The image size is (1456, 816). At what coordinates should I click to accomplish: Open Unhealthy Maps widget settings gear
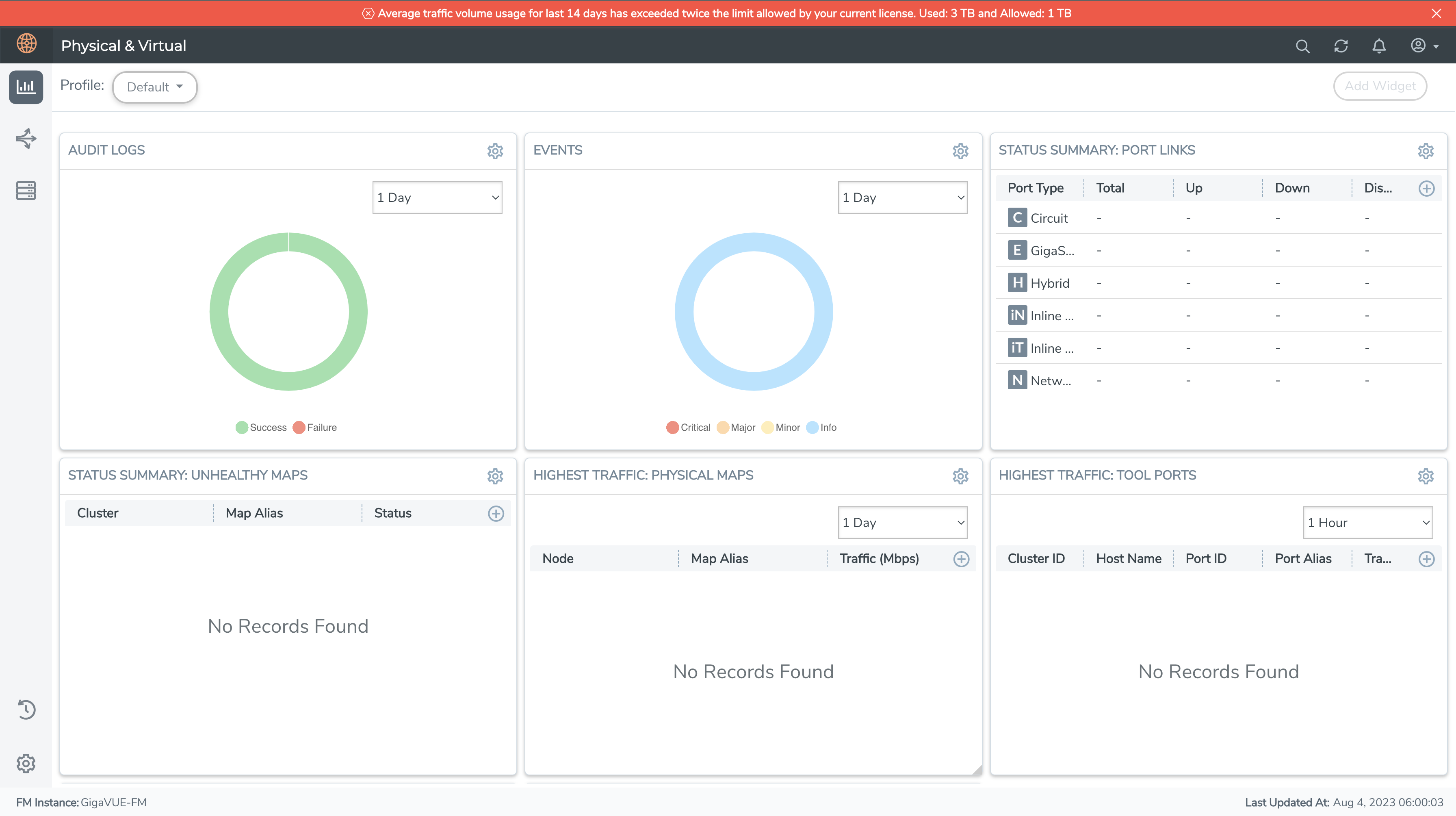pyautogui.click(x=495, y=476)
